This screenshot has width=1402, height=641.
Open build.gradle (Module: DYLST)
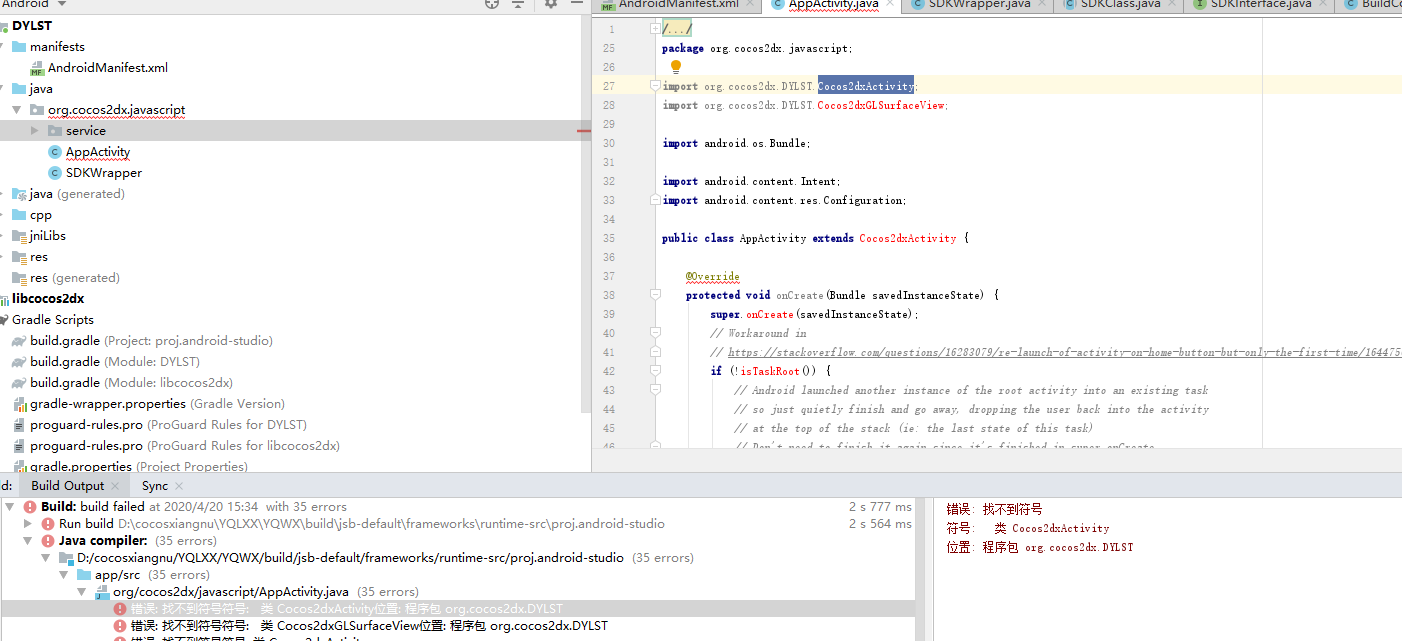(115, 362)
